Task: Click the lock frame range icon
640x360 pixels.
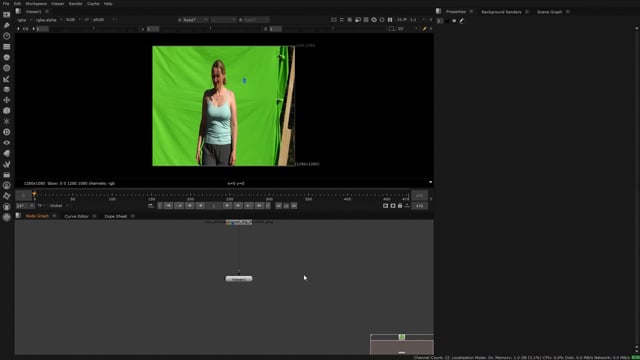Action: click(400, 206)
